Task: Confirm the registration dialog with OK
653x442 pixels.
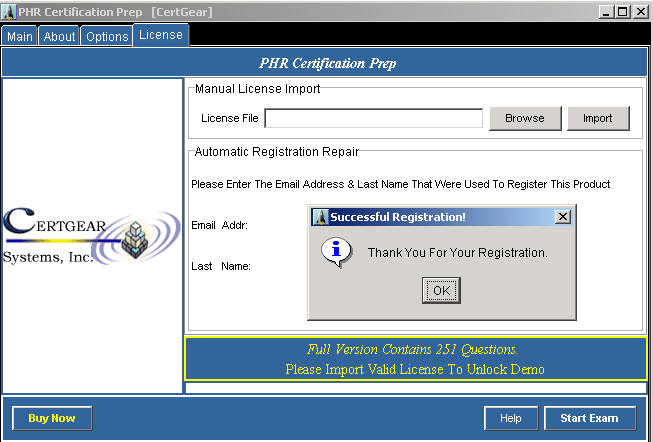Action: coord(441,290)
